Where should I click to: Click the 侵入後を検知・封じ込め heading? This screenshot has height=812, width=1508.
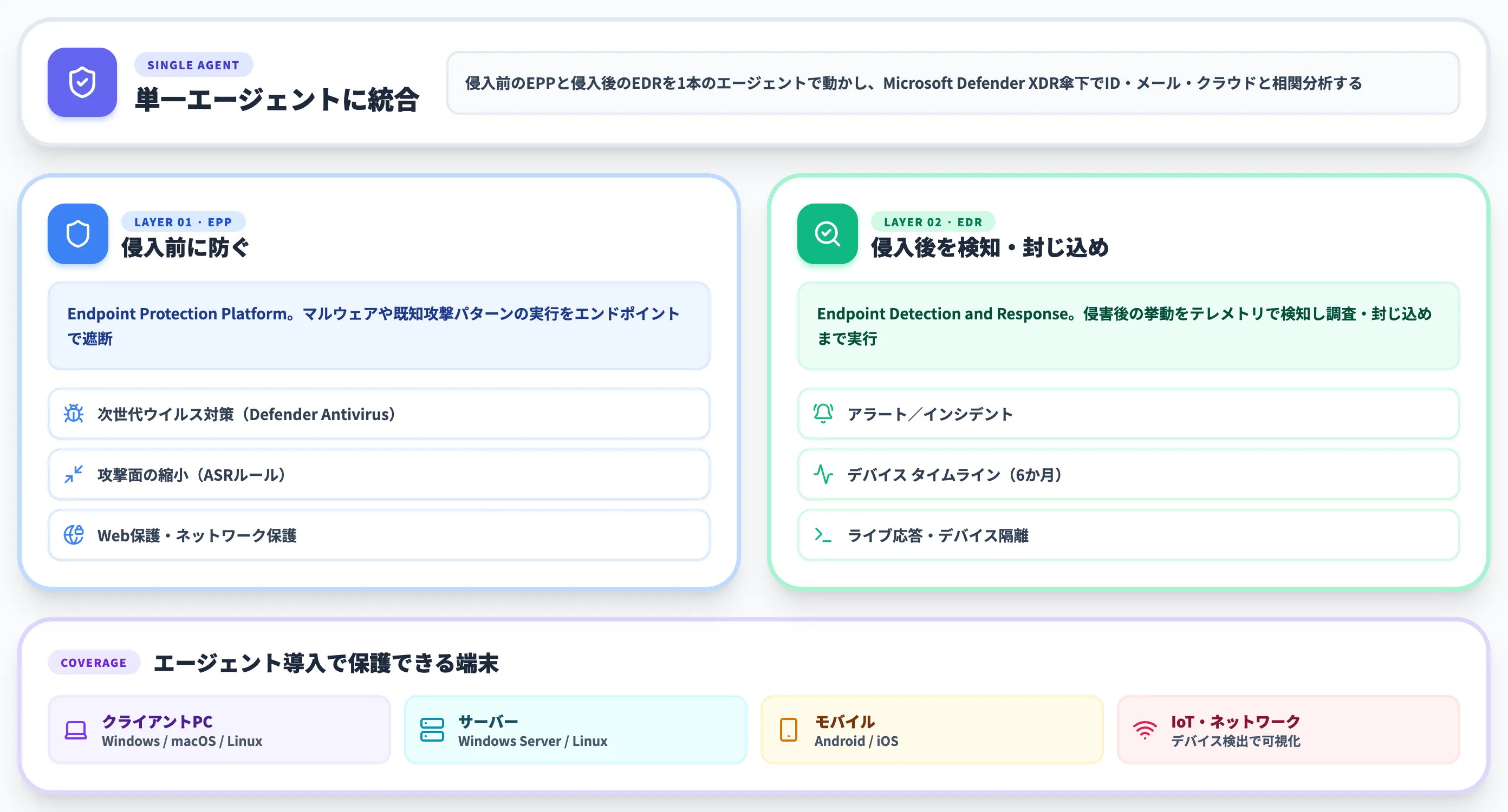tap(990, 247)
